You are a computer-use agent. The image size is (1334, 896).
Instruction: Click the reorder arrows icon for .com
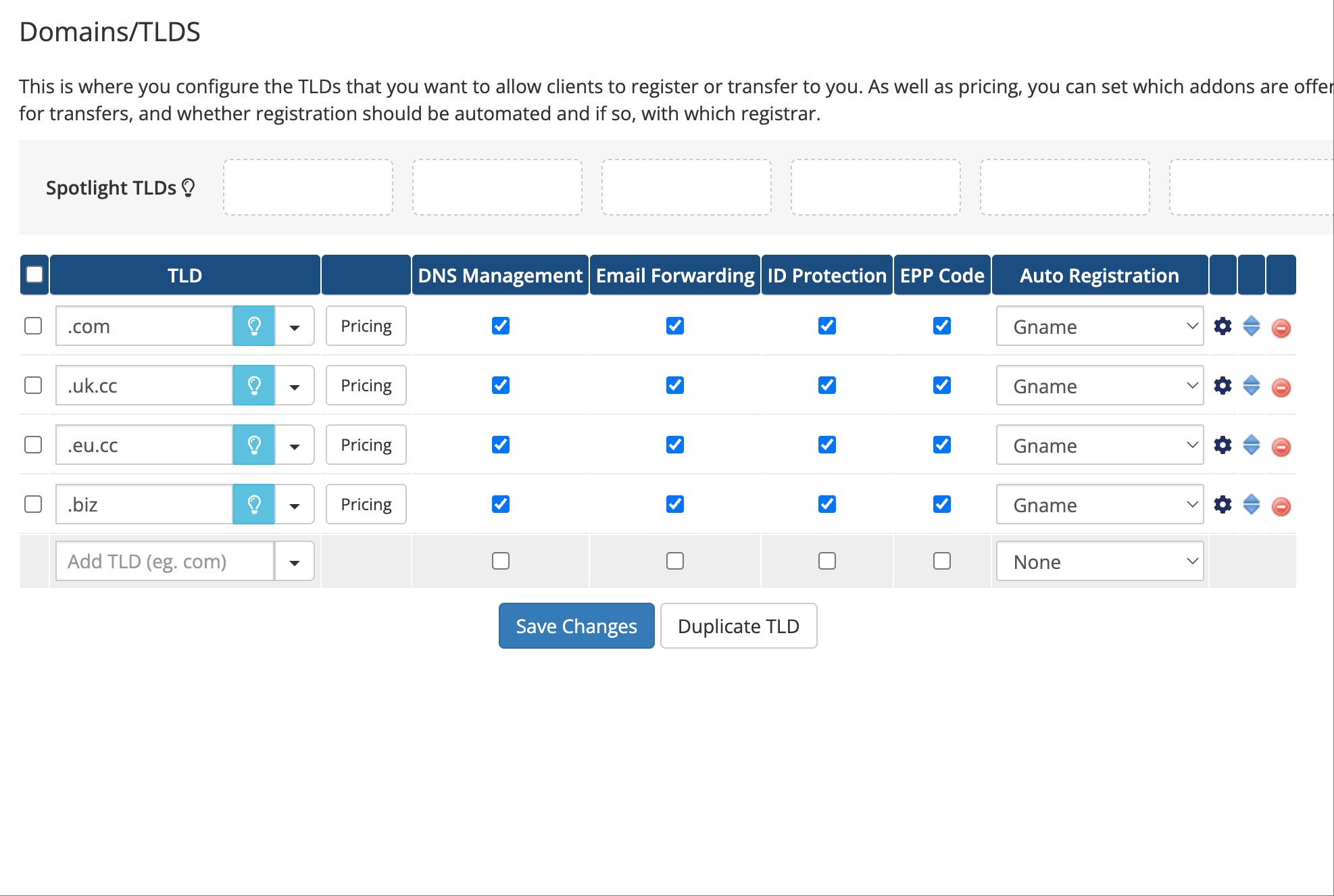point(1252,326)
